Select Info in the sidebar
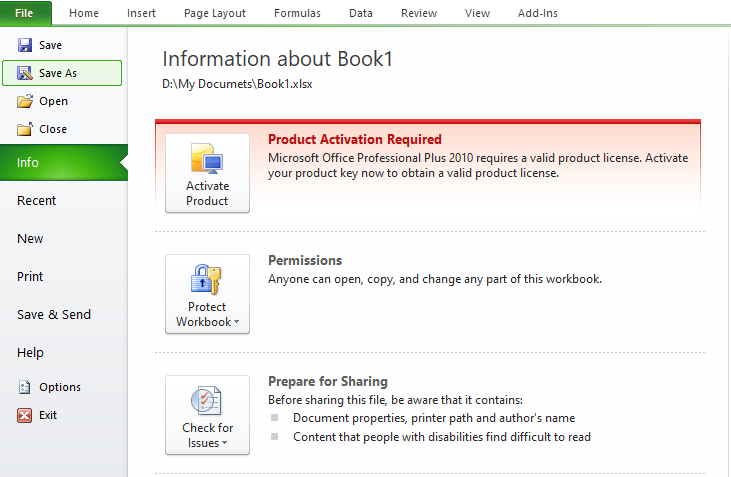731x477 pixels. (64, 162)
